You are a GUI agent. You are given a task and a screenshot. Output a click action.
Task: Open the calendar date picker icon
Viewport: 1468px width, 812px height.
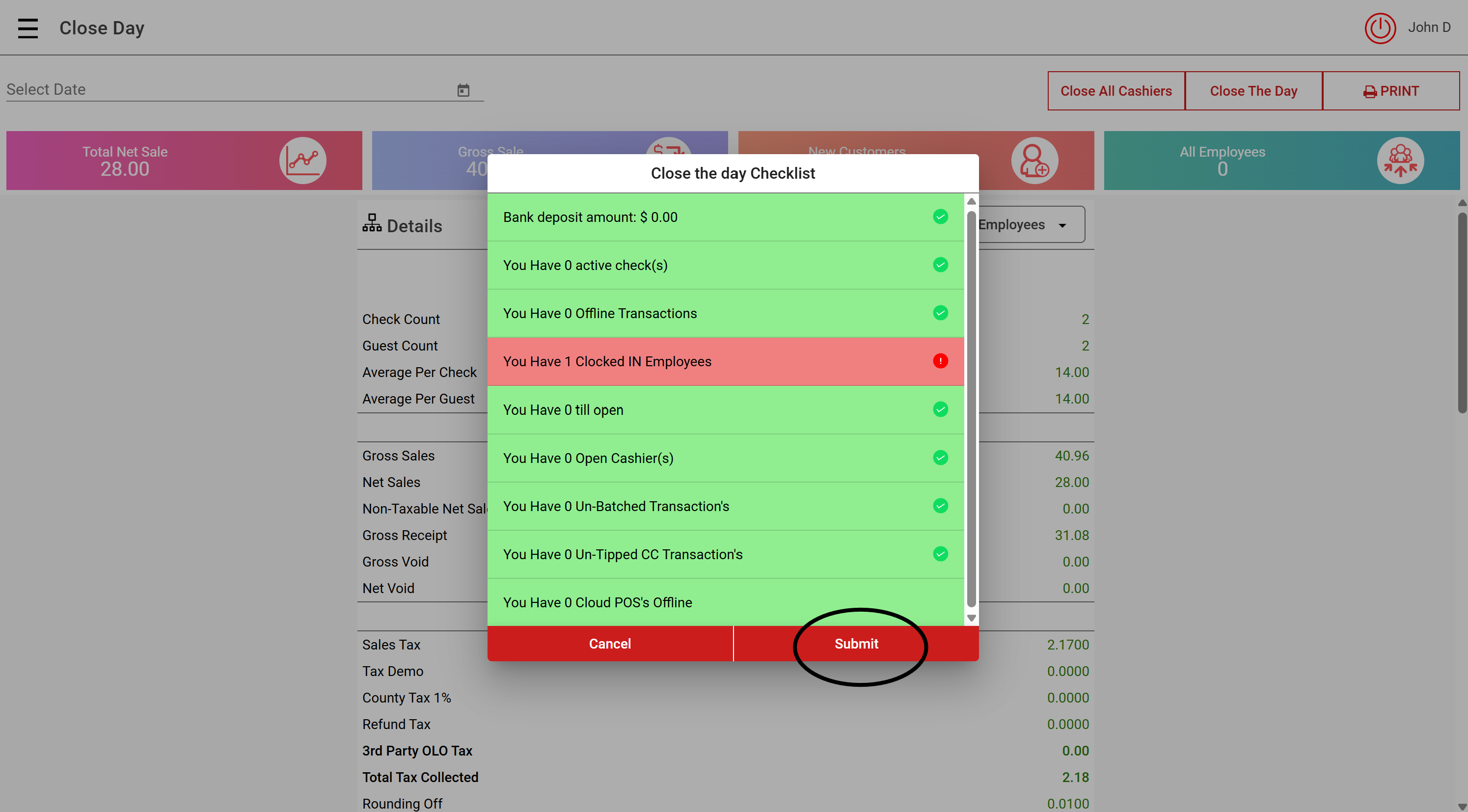462,90
